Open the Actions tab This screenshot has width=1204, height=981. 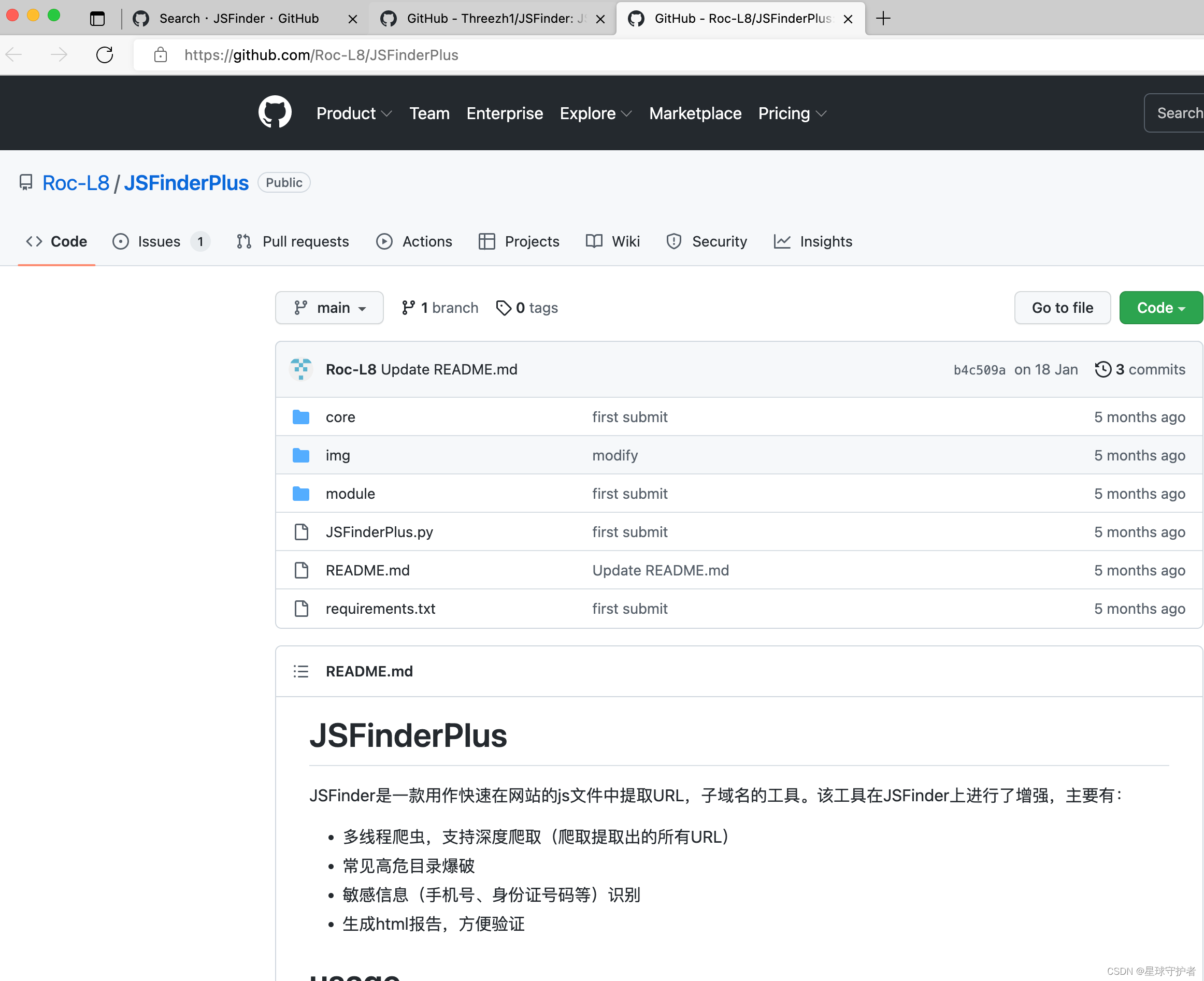[x=414, y=242]
